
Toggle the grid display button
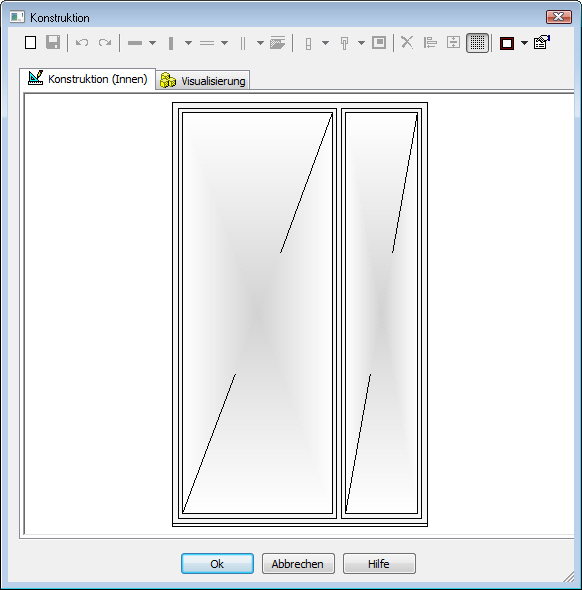[477, 43]
